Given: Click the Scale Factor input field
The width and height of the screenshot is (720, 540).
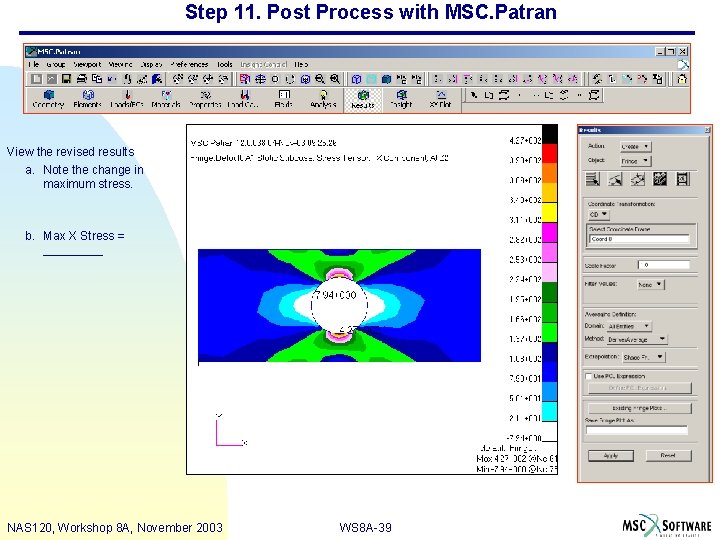Looking at the screenshot, I should tap(664, 265).
